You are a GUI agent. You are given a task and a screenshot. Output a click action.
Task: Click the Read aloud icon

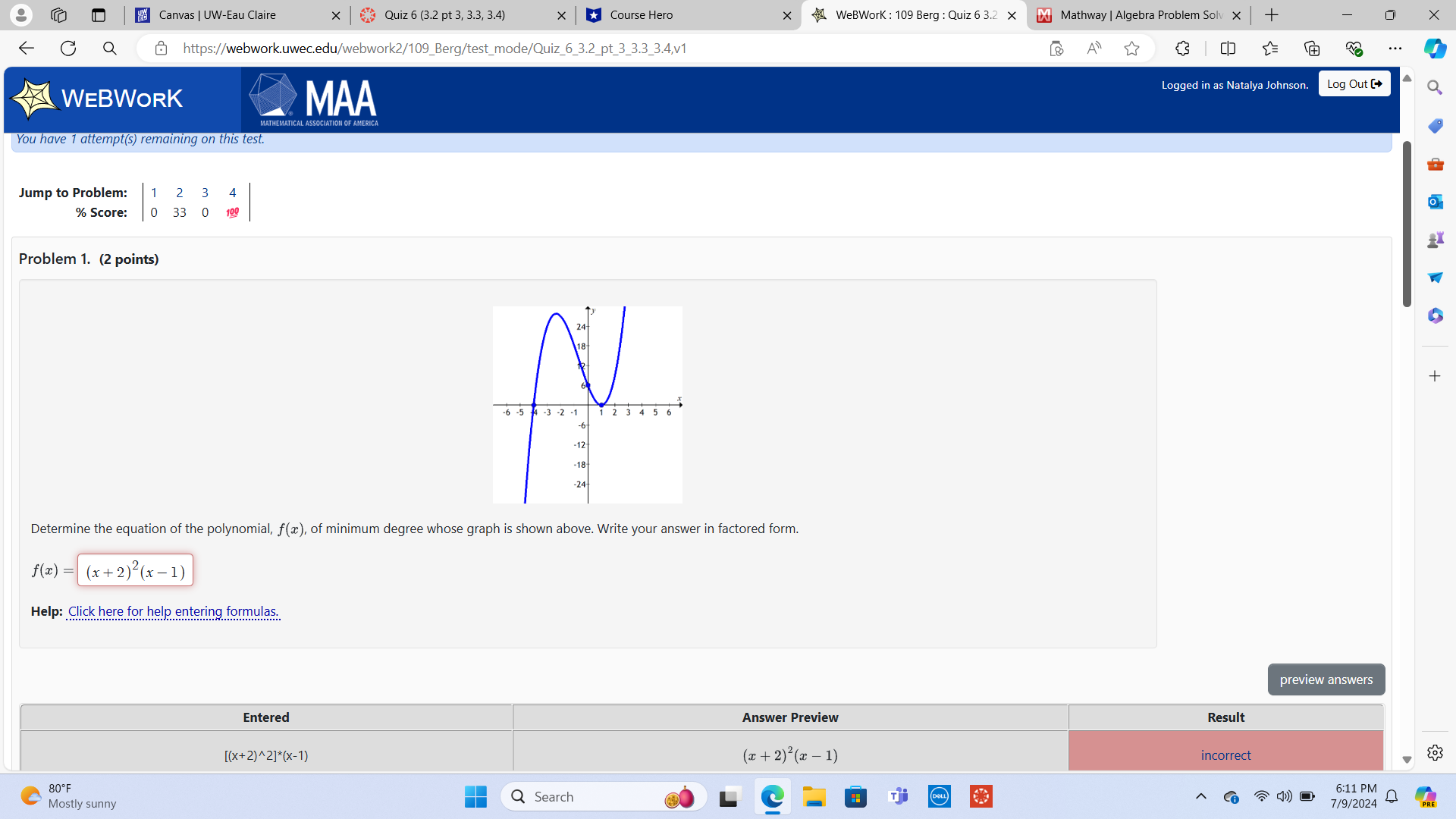tap(1094, 49)
